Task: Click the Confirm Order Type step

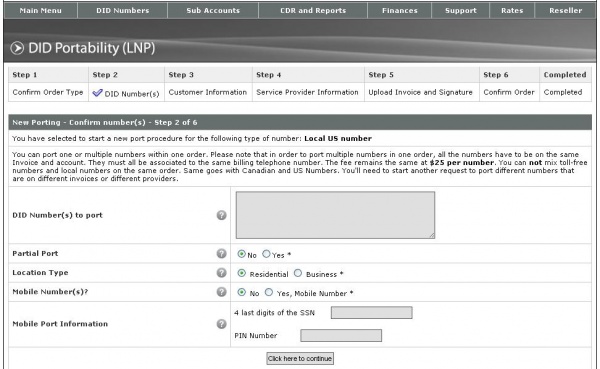Action: click(48, 92)
